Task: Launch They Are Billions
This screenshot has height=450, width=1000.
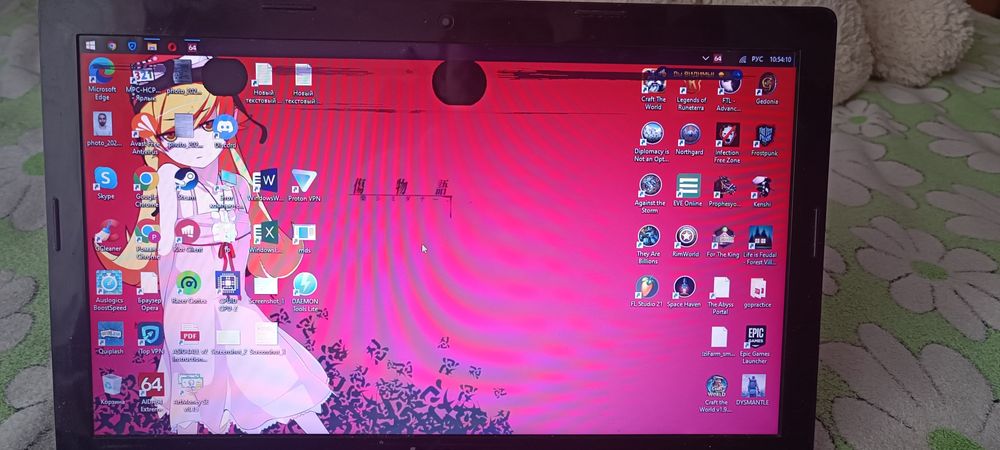Action: coord(648,244)
